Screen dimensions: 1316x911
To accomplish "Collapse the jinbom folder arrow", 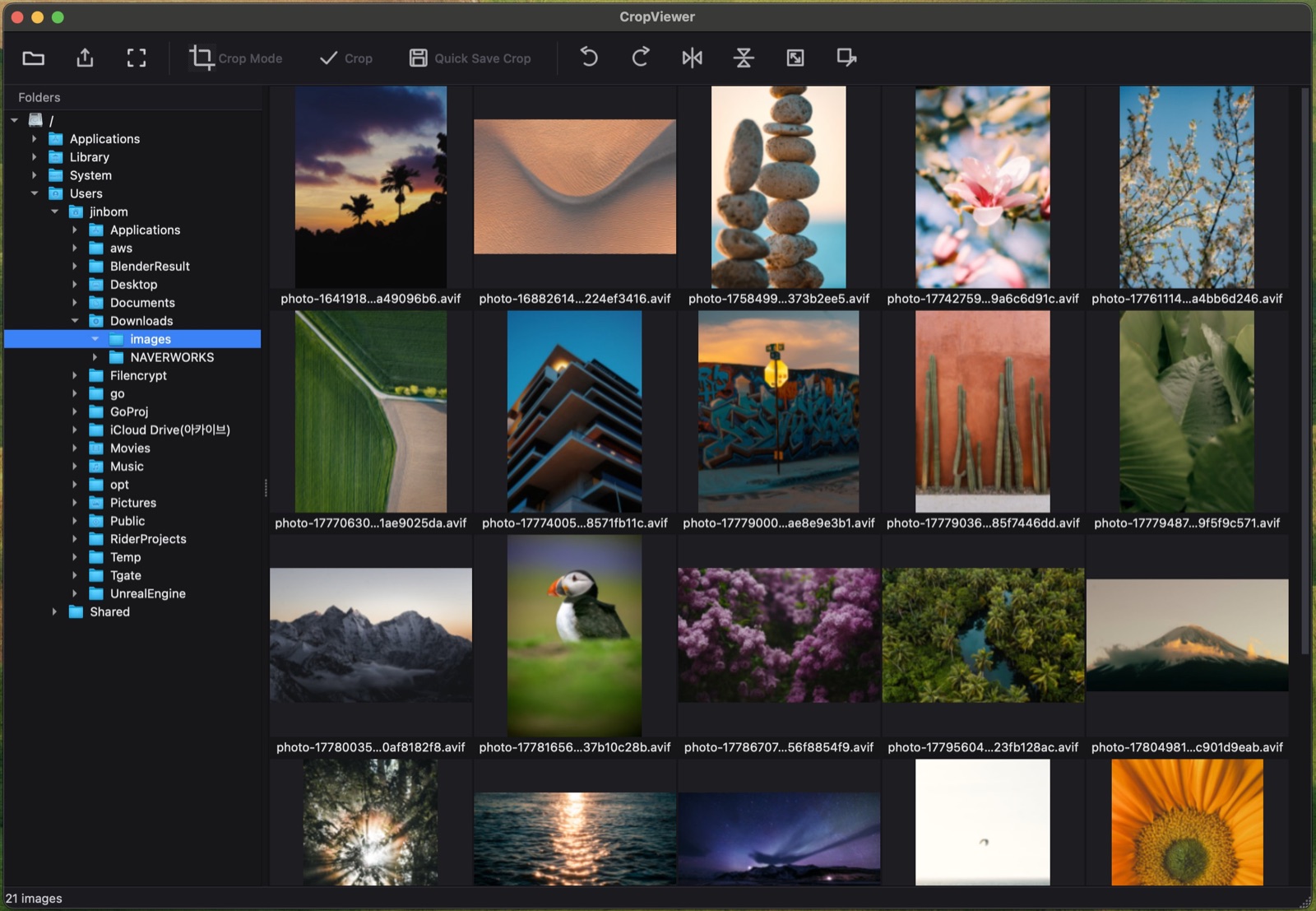I will point(55,211).
